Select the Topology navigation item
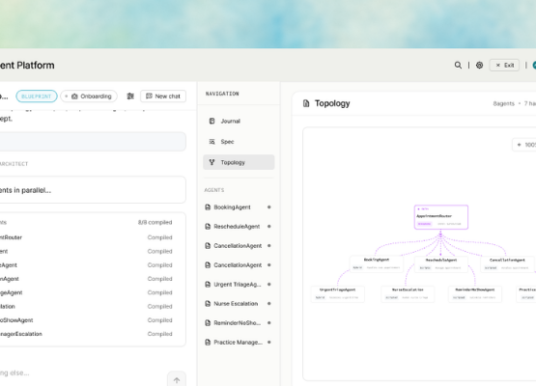 click(239, 162)
